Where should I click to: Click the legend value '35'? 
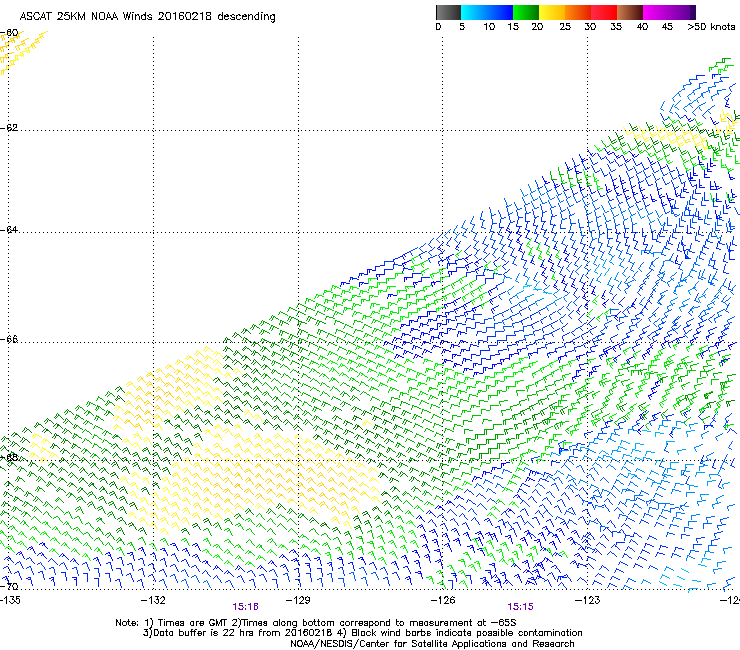tap(616, 27)
